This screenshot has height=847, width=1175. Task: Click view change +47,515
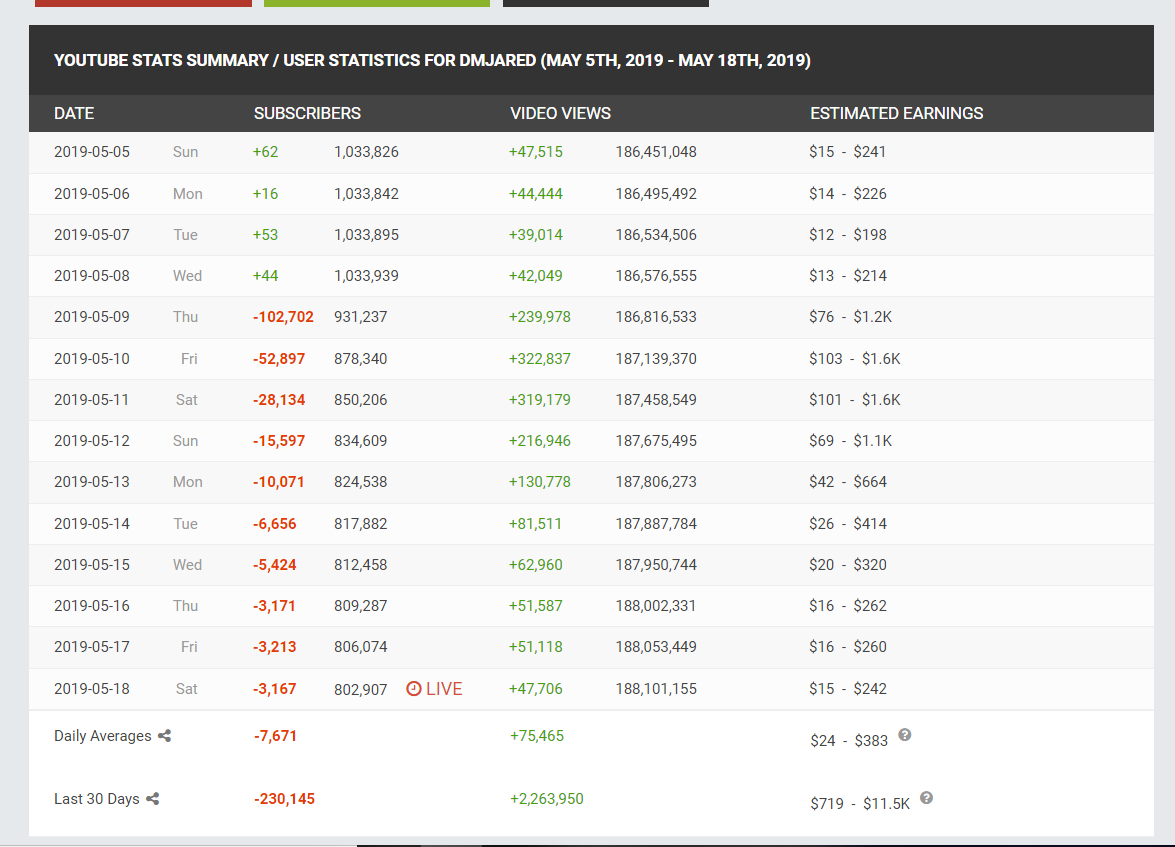point(536,152)
